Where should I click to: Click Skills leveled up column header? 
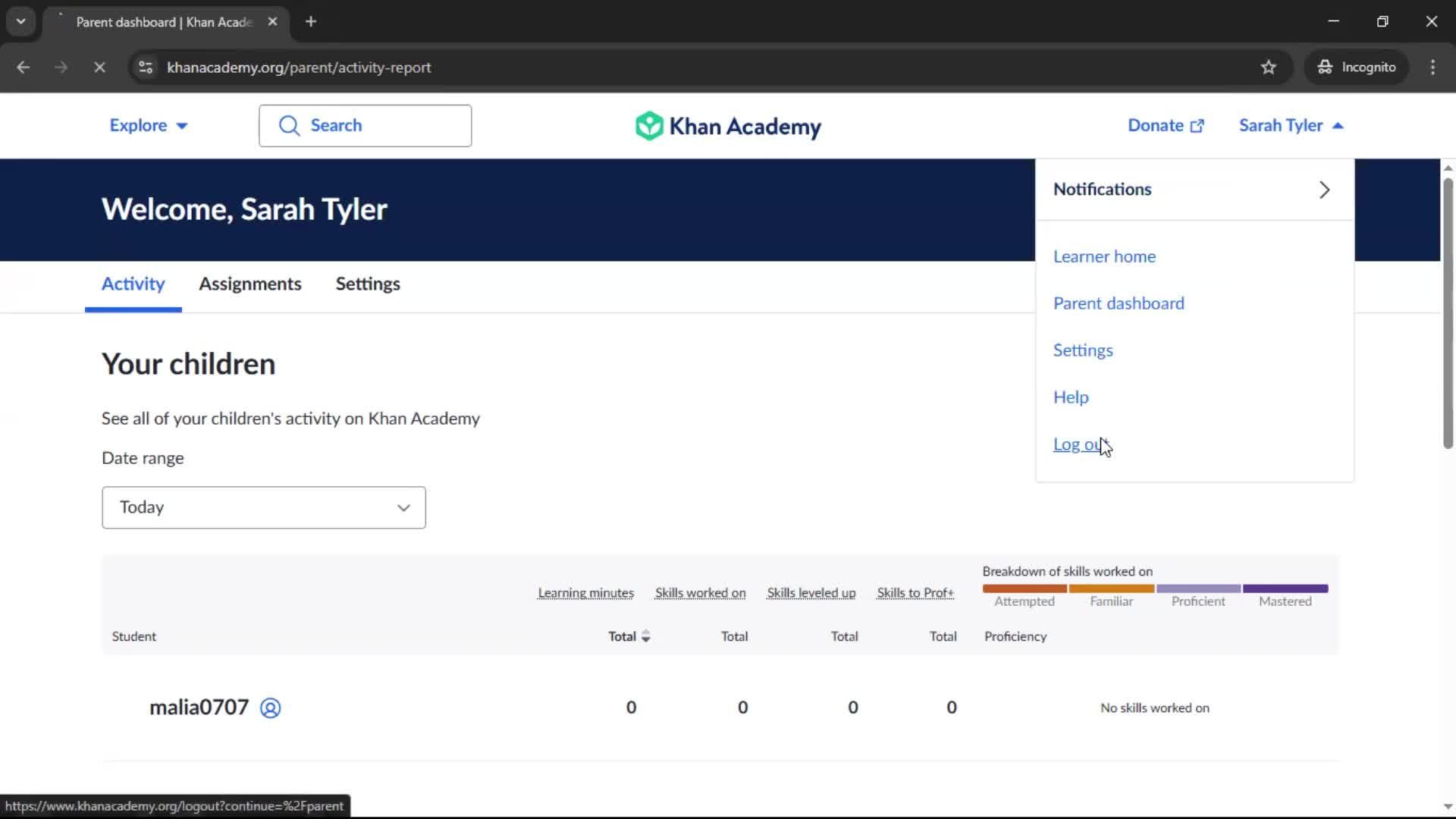coord(811,593)
